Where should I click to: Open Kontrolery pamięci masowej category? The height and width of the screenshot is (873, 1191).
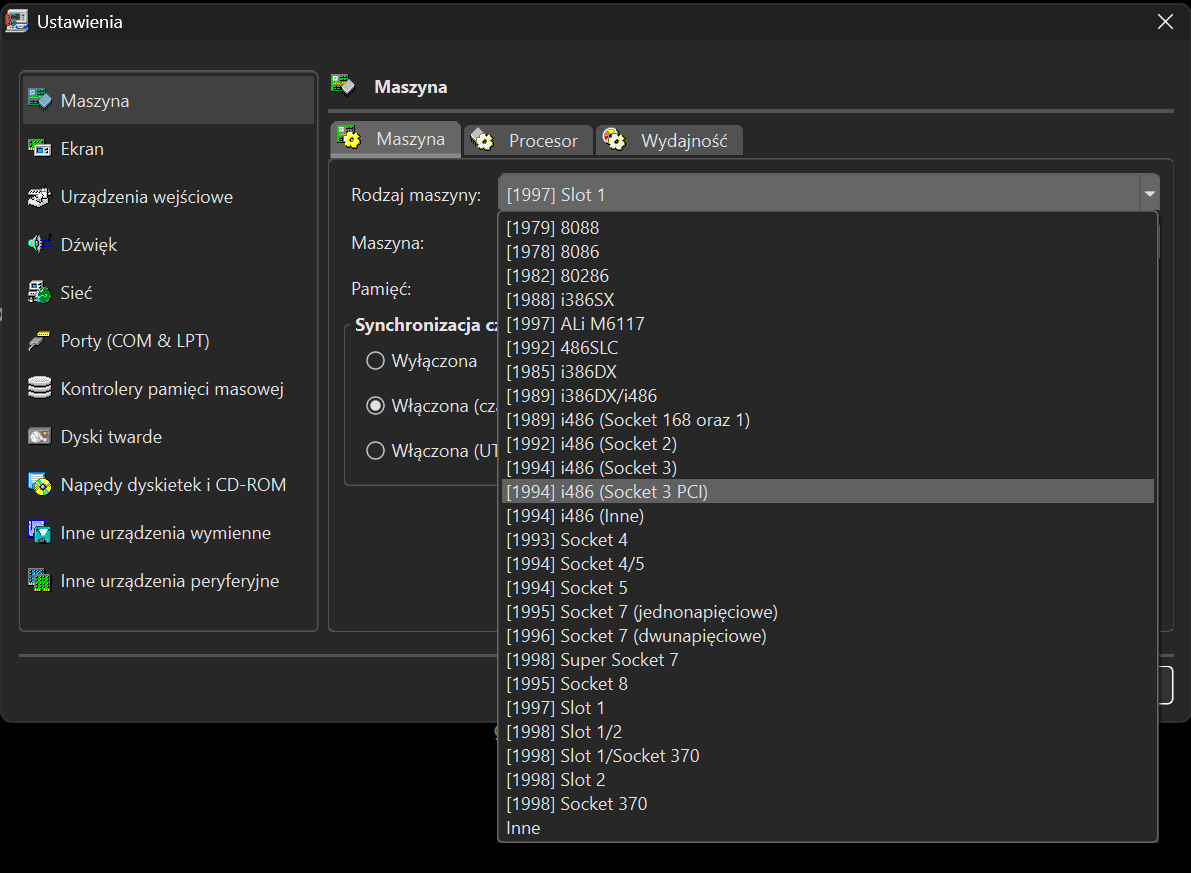click(x=169, y=388)
